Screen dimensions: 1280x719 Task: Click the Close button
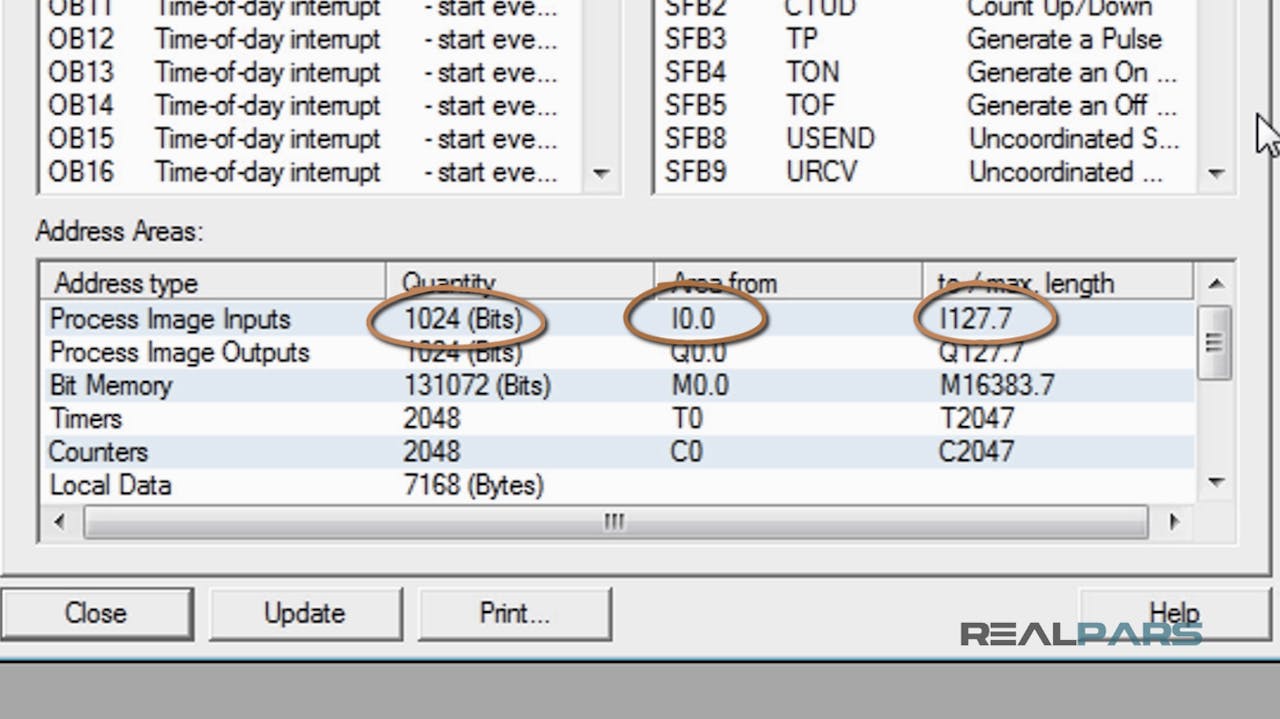coord(96,613)
